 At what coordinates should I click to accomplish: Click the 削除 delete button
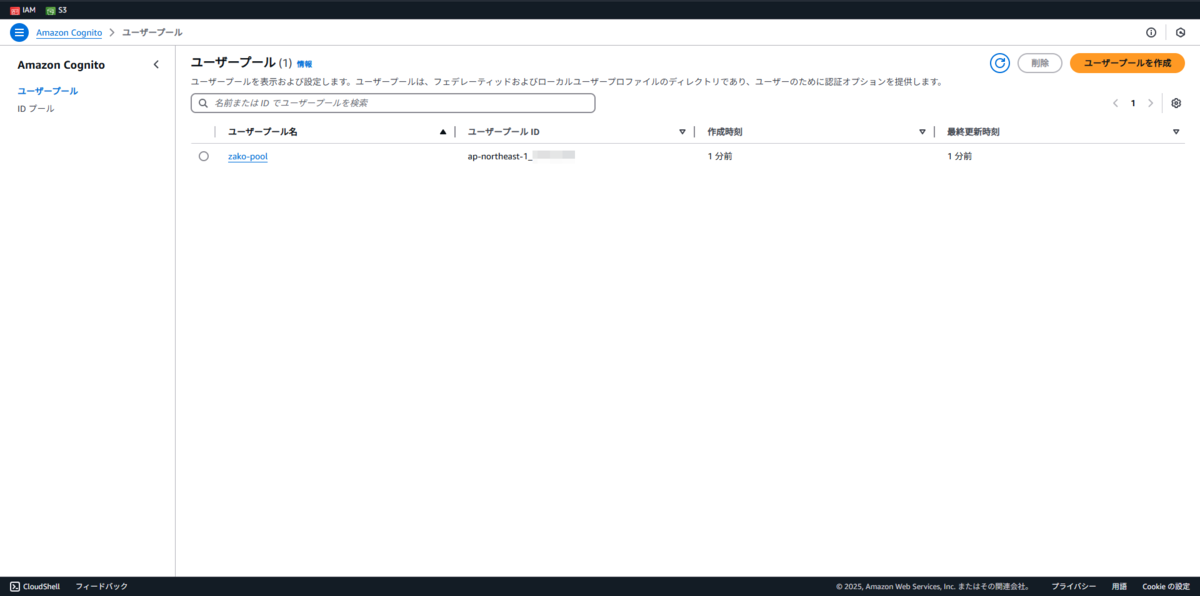pyautogui.click(x=1040, y=62)
